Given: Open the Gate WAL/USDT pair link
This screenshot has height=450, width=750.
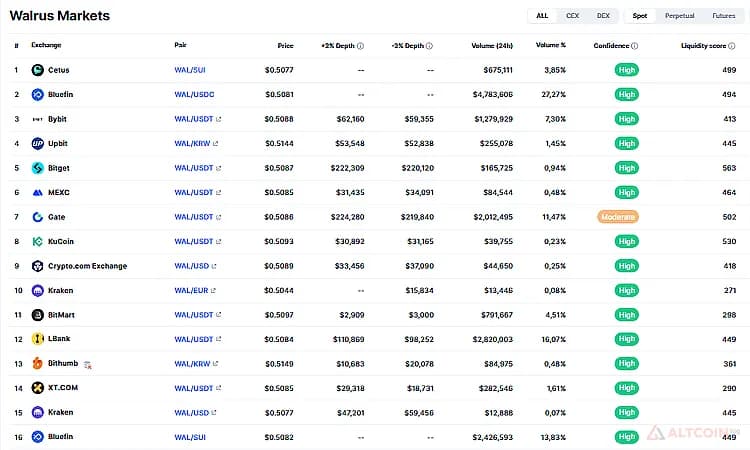Looking at the screenshot, I should 194,217.
